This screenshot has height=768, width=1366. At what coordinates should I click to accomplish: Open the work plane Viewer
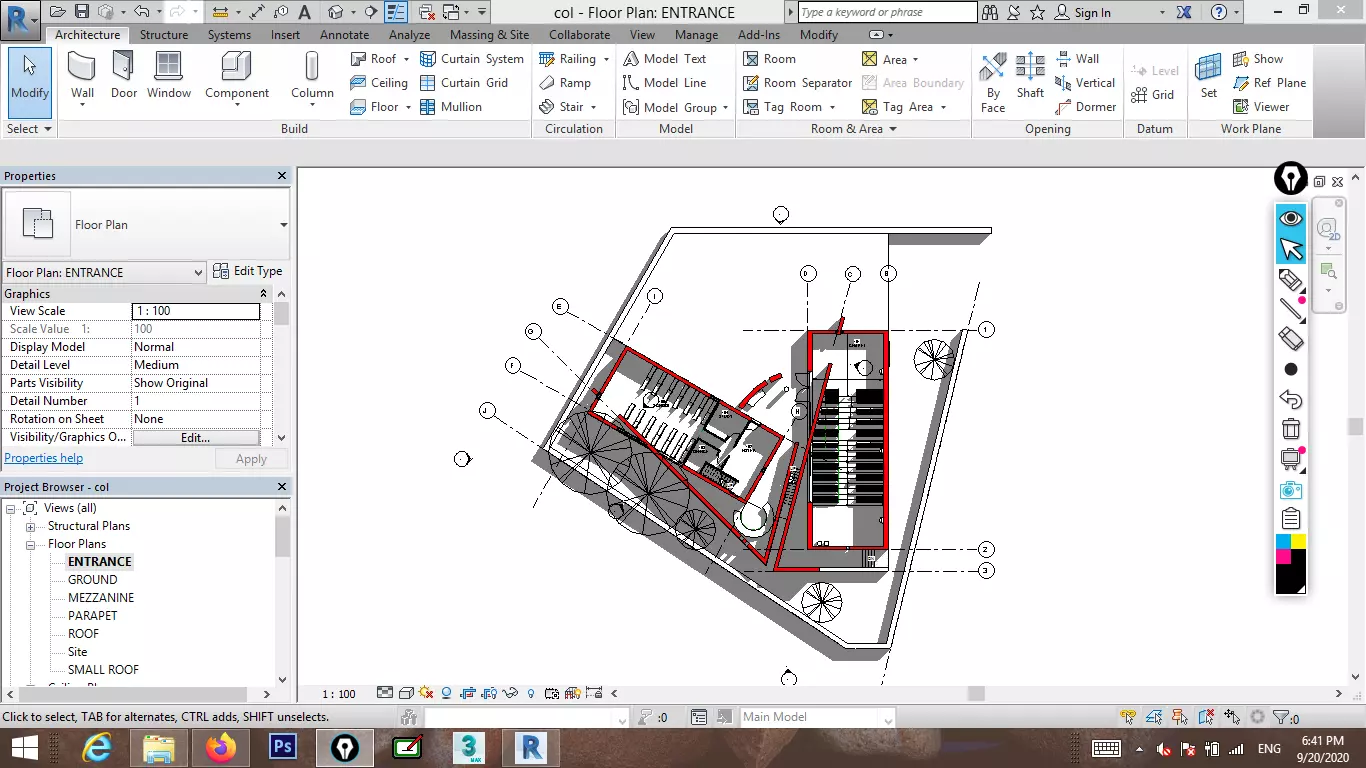tap(1261, 107)
